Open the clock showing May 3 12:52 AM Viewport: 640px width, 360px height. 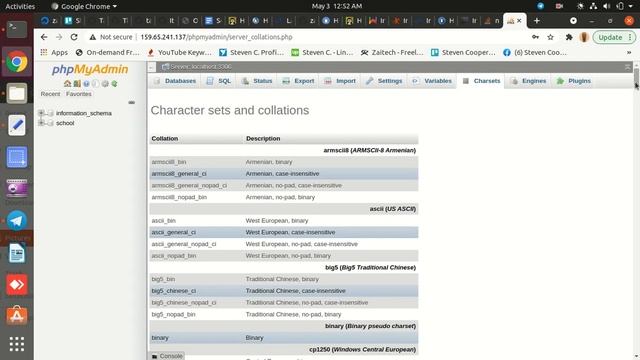(x=337, y=6)
